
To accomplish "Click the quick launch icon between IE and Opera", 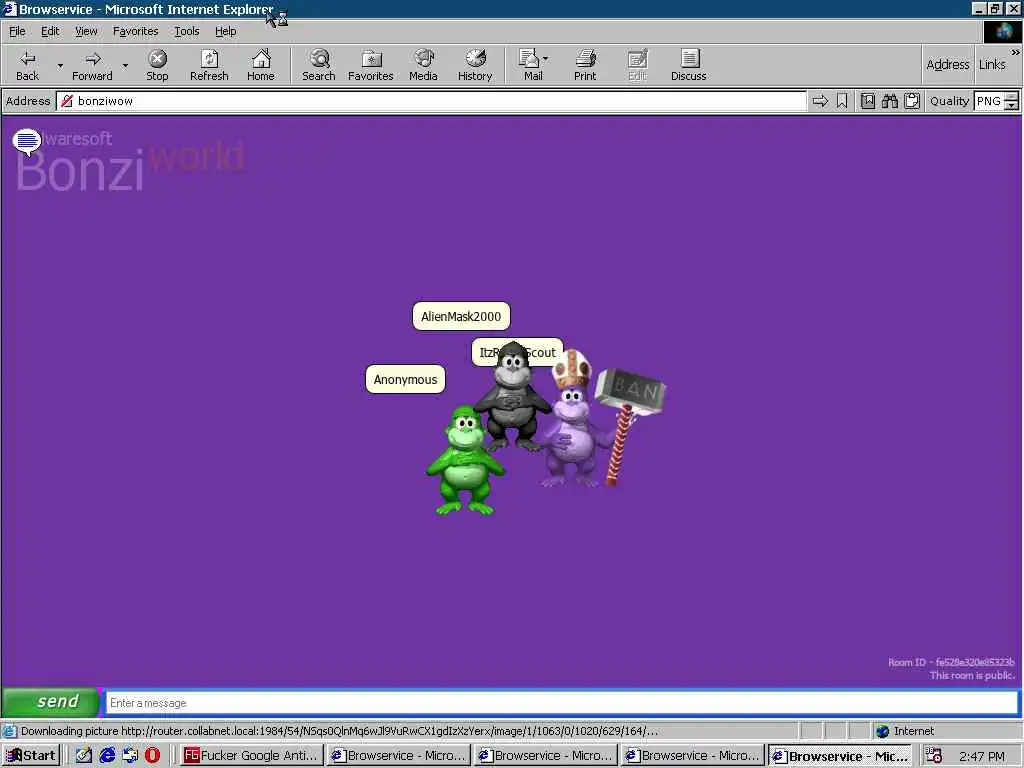I will click(x=130, y=755).
